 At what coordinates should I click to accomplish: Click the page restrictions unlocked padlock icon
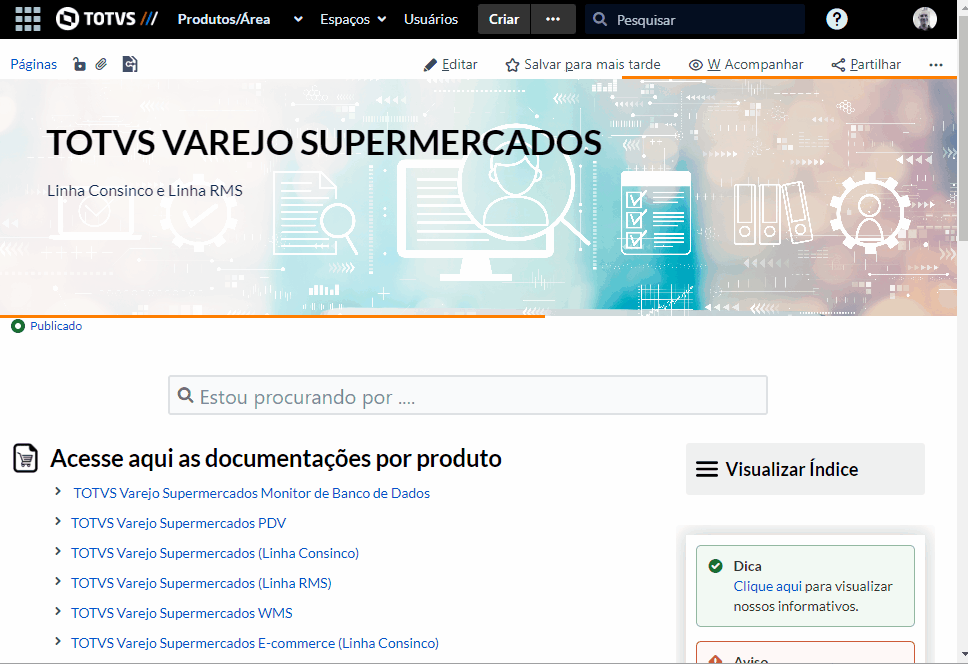(x=79, y=64)
